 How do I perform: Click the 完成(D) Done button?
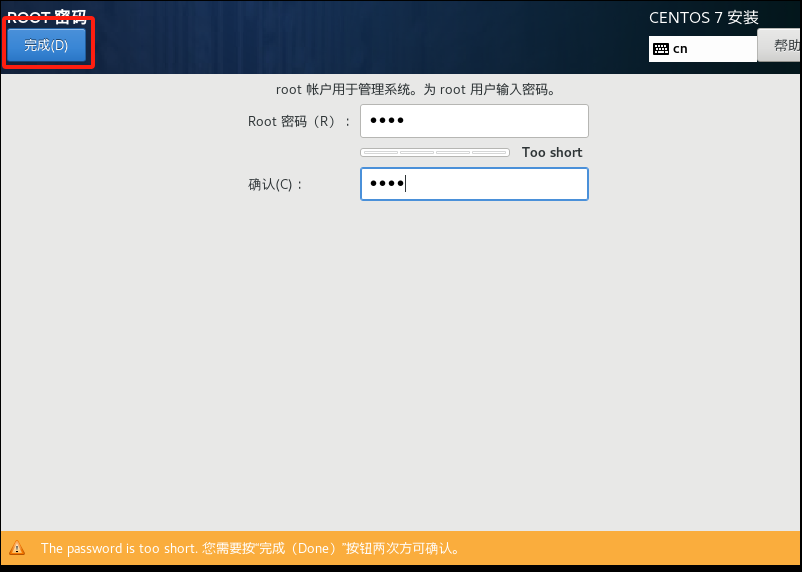coord(46,46)
